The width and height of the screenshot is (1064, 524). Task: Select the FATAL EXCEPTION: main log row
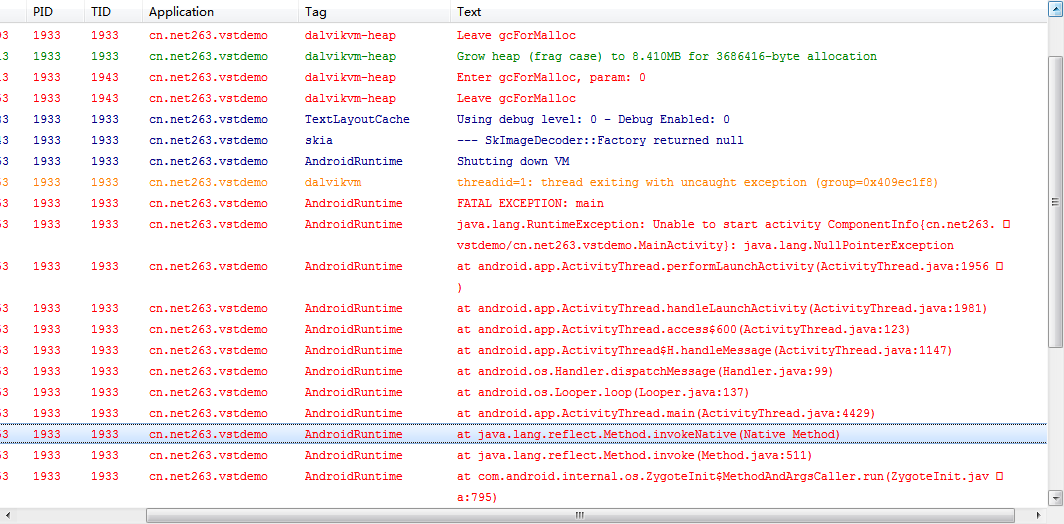coord(523,203)
